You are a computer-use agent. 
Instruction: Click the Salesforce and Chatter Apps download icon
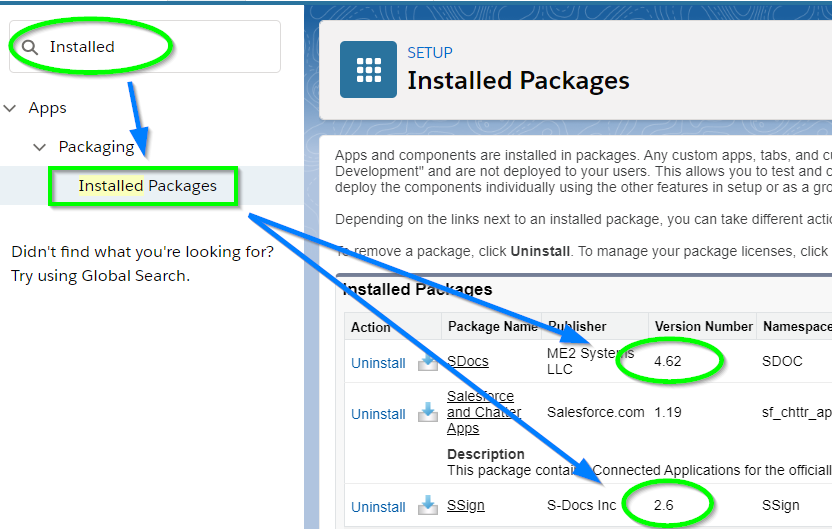pyautogui.click(x=428, y=412)
